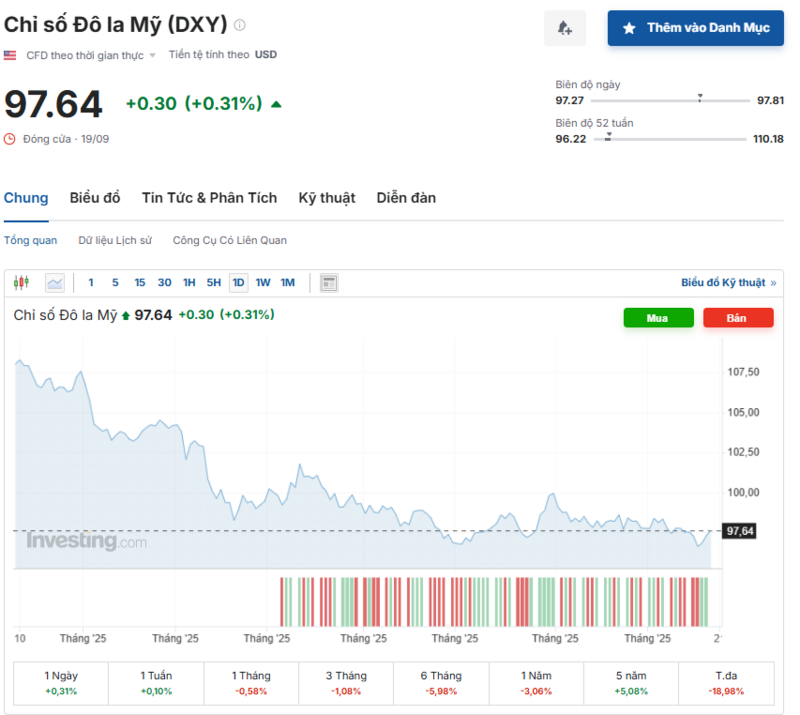Select the 1D chart interval
Viewport: 800px width, 715px height.
click(238, 283)
